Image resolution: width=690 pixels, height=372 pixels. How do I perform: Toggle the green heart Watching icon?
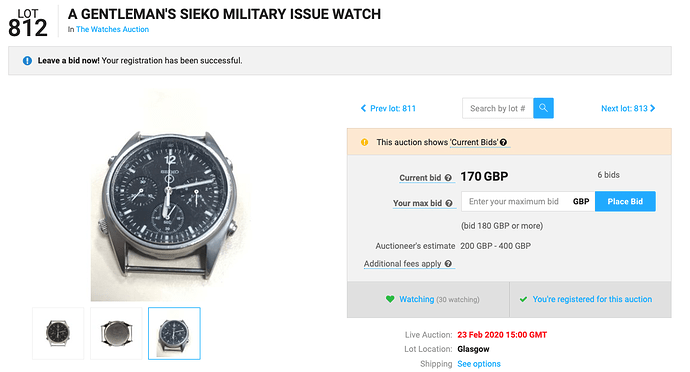(390, 299)
